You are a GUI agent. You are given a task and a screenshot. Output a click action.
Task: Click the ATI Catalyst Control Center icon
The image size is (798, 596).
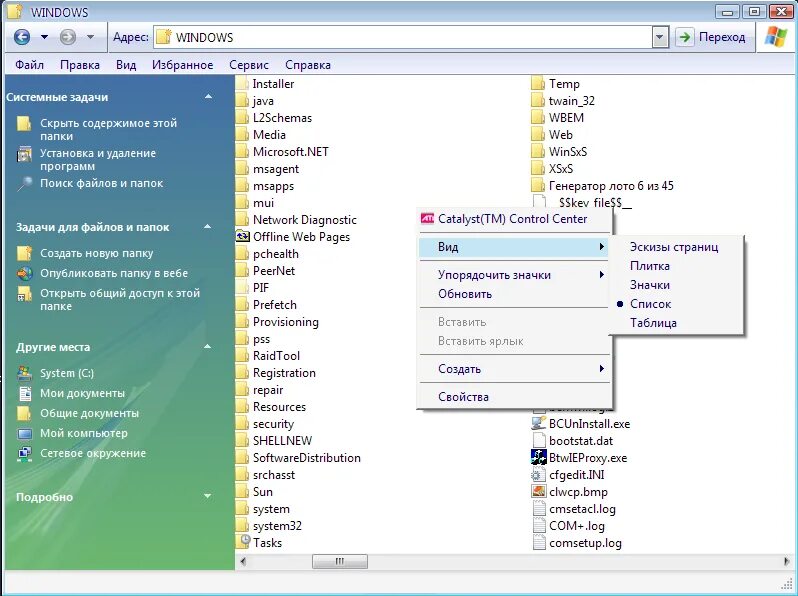click(428, 219)
